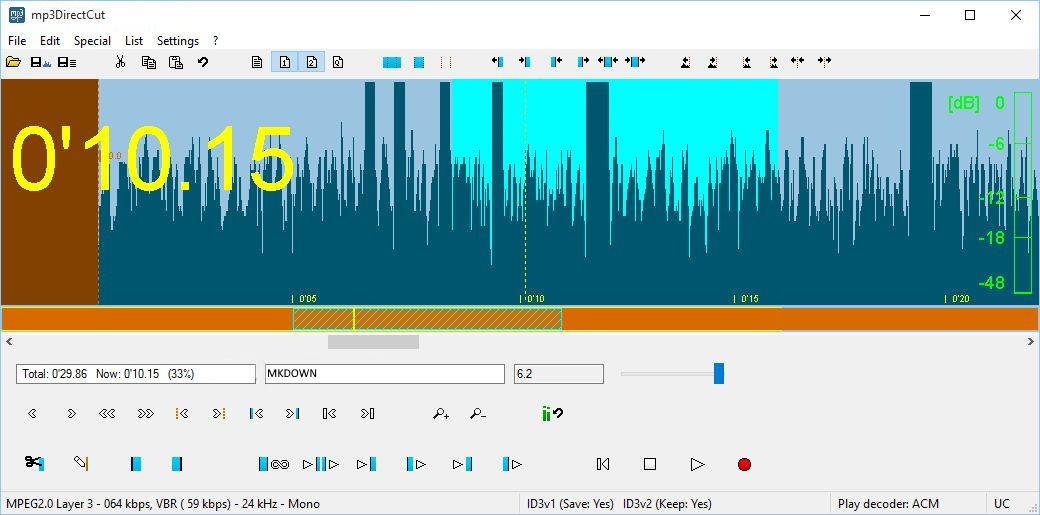Click the dotted cue-lines toolbar icon

pyautogui.click(x=446, y=62)
